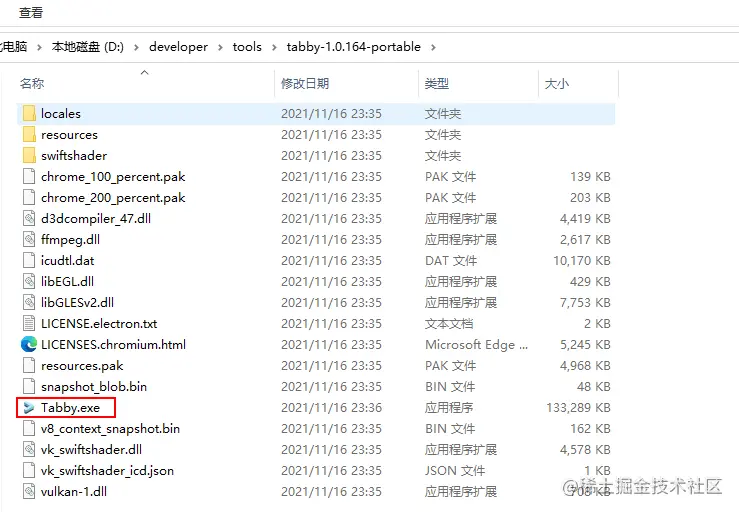
Task: Click the JSON 文件 type cell
Action: (455, 471)
